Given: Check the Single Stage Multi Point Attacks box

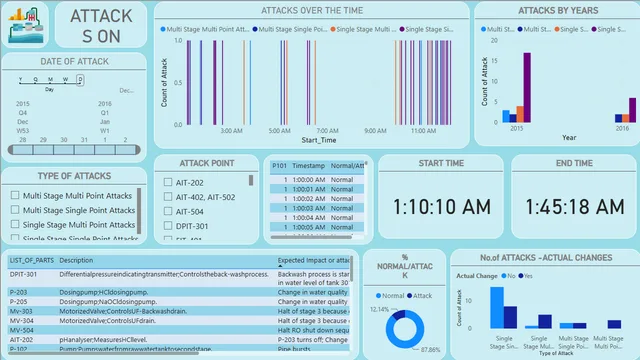Looking at the screenshot, I should click(x=15, y=224).
